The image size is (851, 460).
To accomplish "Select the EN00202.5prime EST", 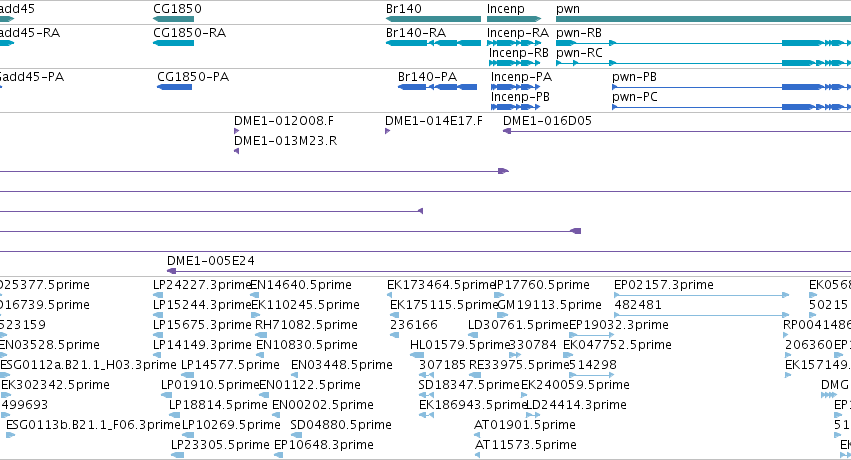I will click(x=276, y=416).
